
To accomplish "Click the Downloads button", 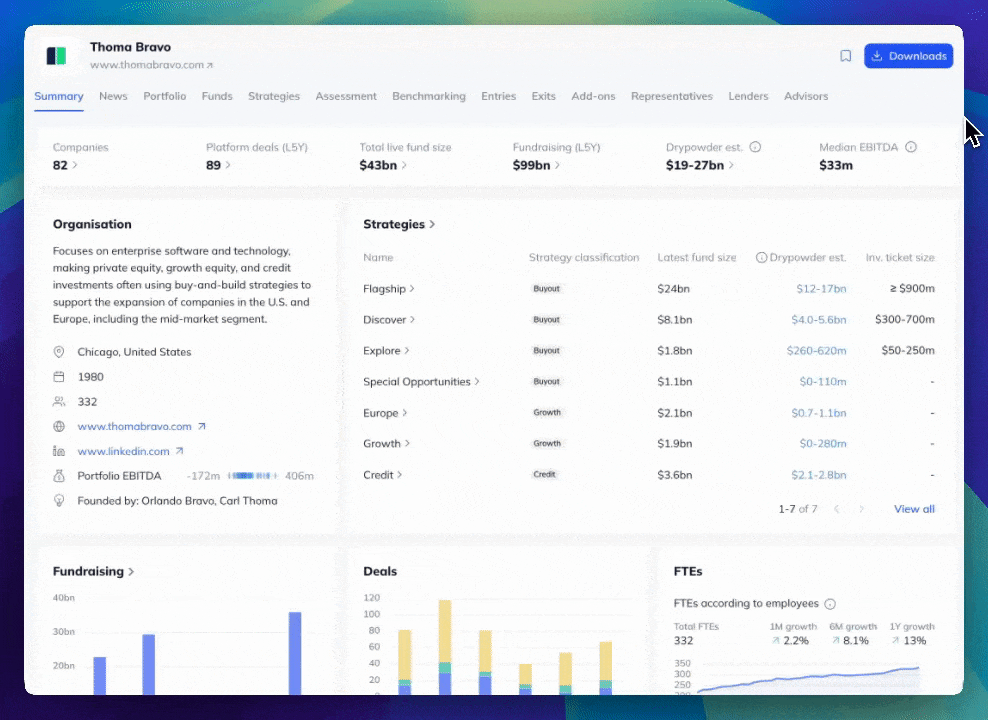I will coord(908,56).
